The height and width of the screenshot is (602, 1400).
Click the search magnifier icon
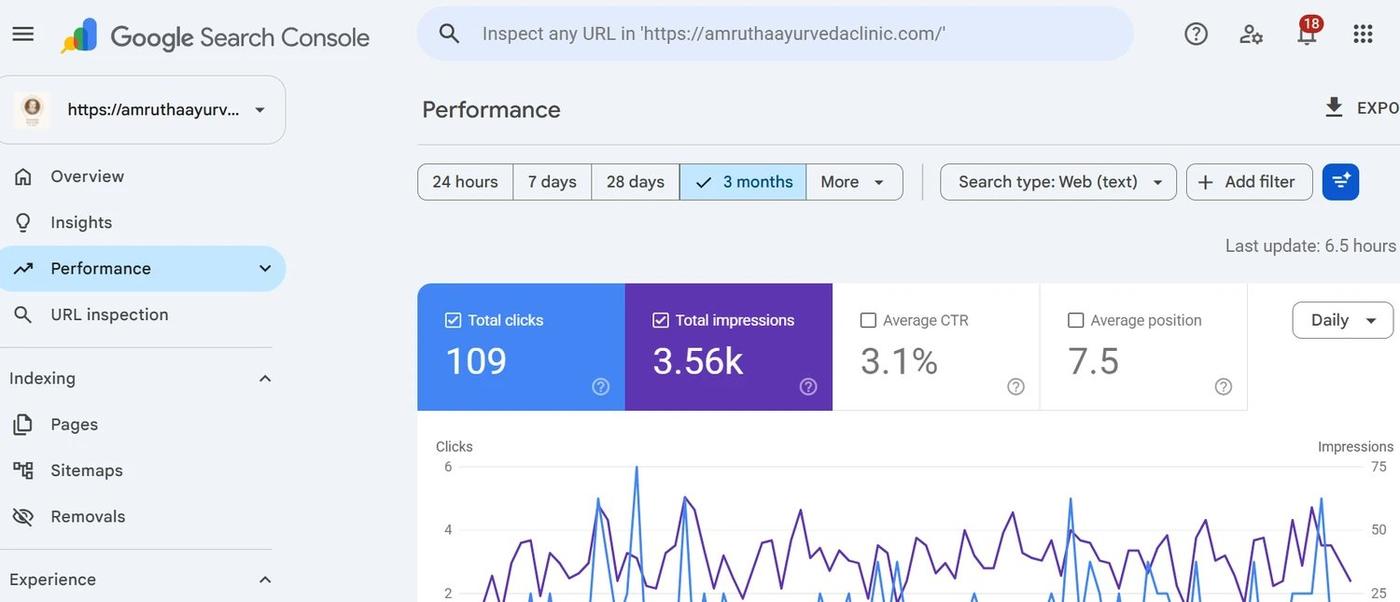(449, 33)
